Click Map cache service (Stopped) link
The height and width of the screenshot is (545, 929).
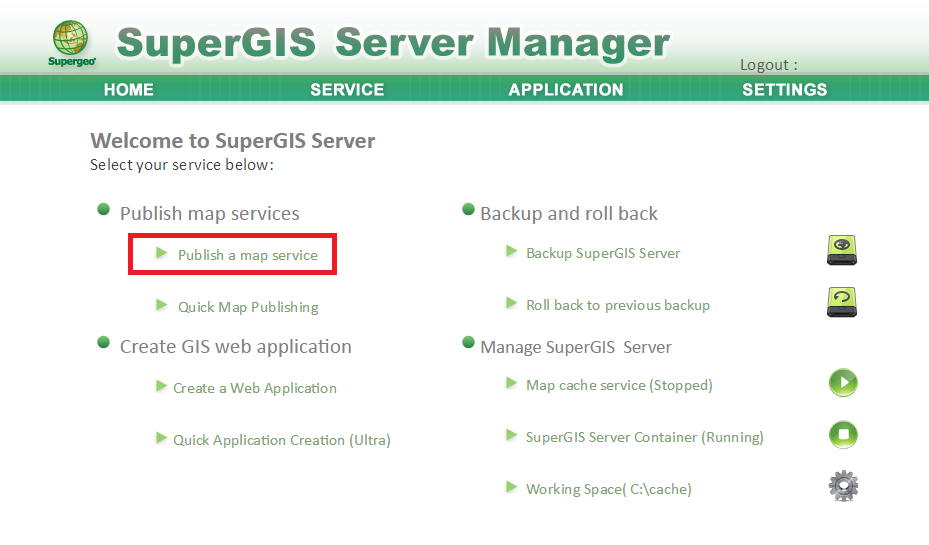tap(619, 385)
